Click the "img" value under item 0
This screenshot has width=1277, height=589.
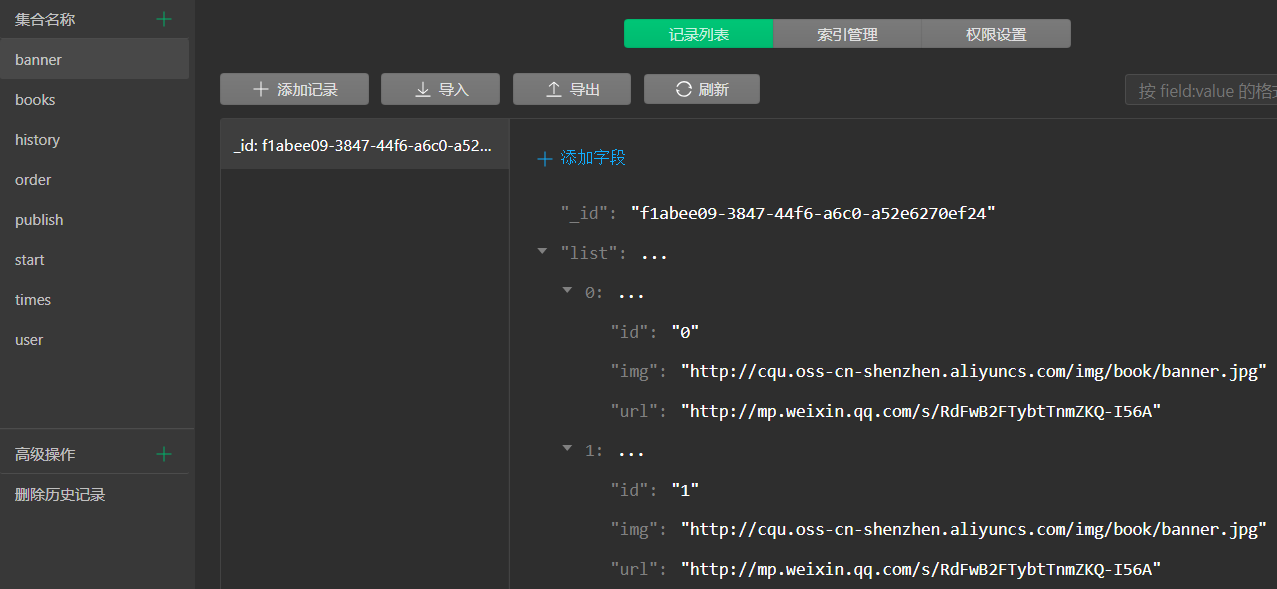coord(974,371)
